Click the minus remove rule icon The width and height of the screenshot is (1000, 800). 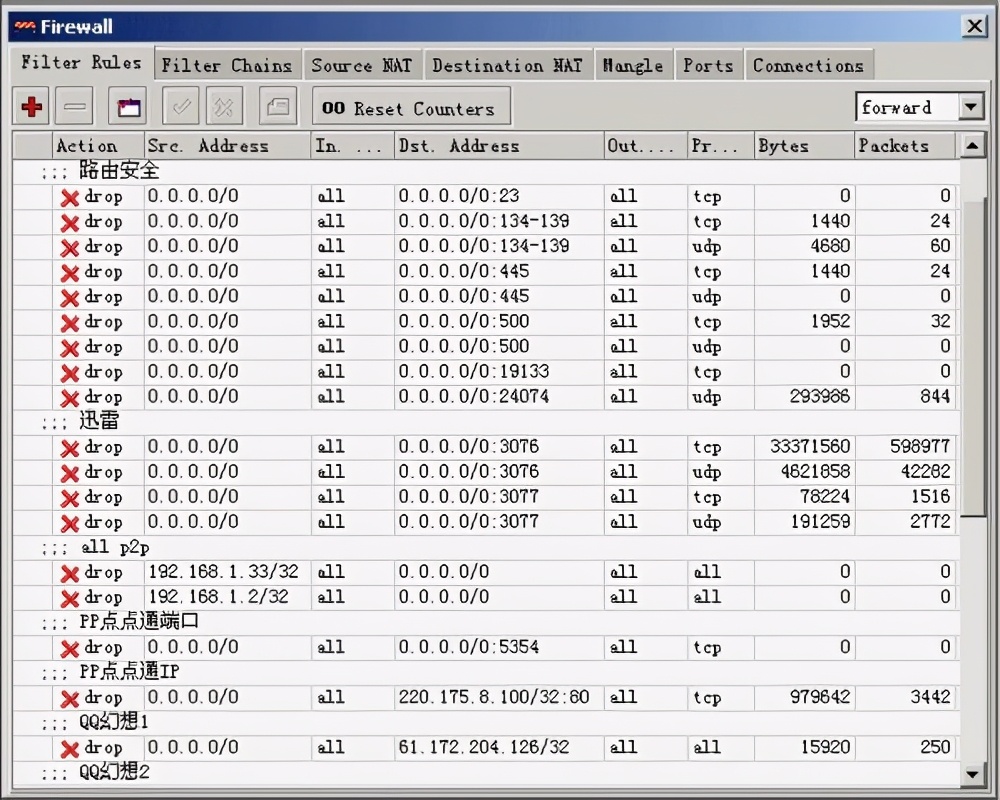click(76, 107)
